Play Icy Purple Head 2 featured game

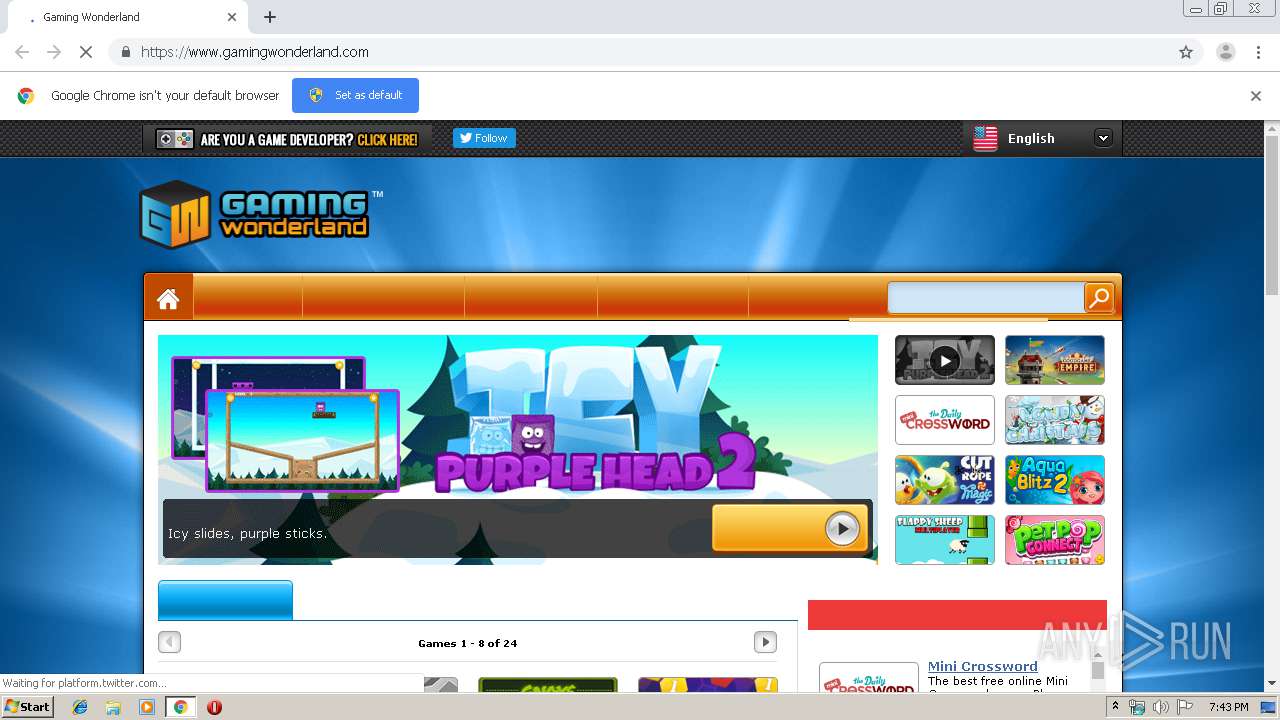[789, 528]
